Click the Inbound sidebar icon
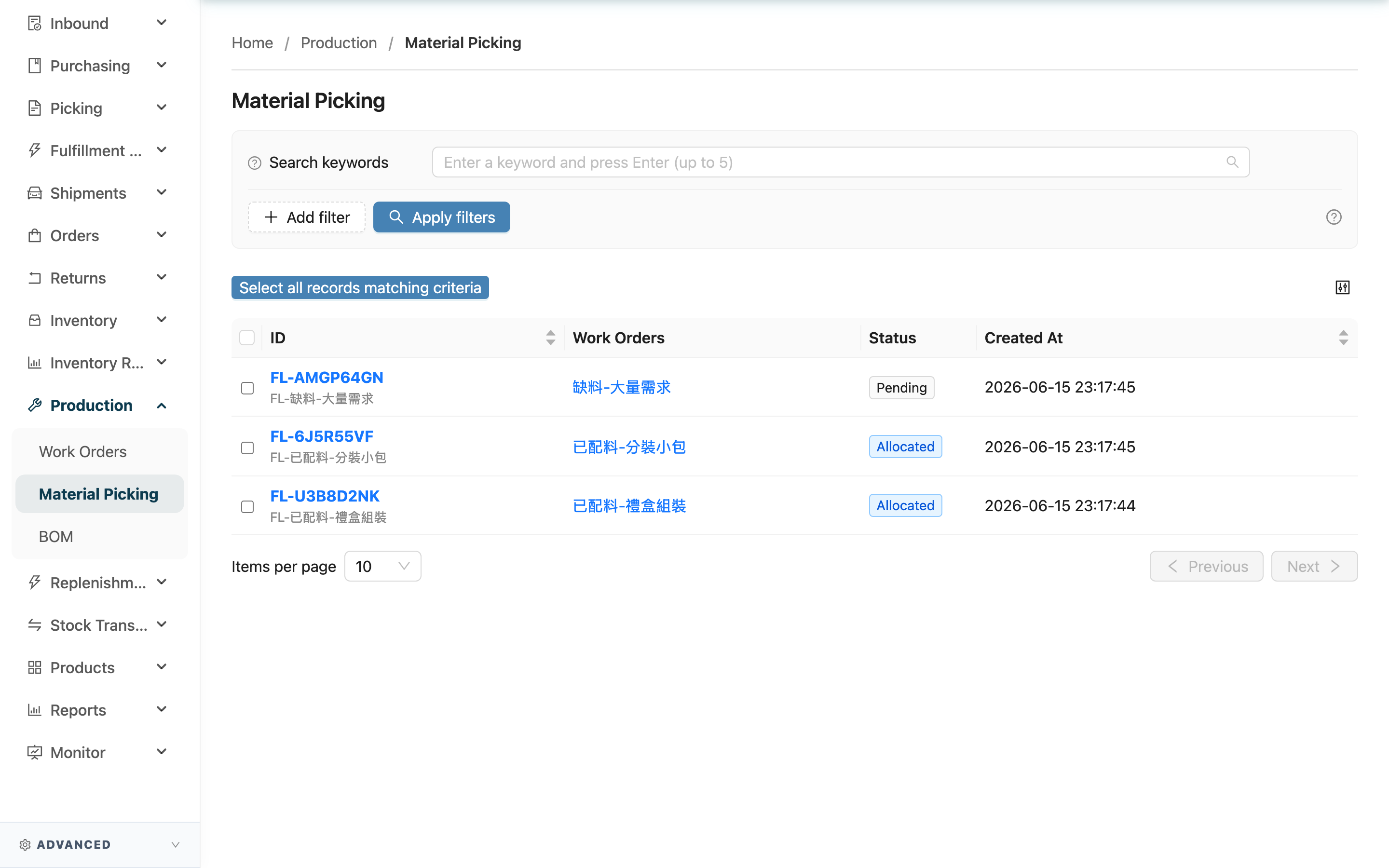1389x868 pixels. 34,24
